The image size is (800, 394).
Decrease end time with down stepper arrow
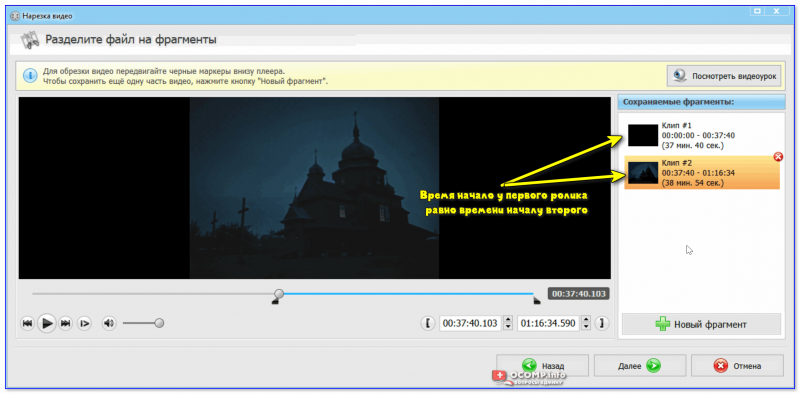point(586,327)
